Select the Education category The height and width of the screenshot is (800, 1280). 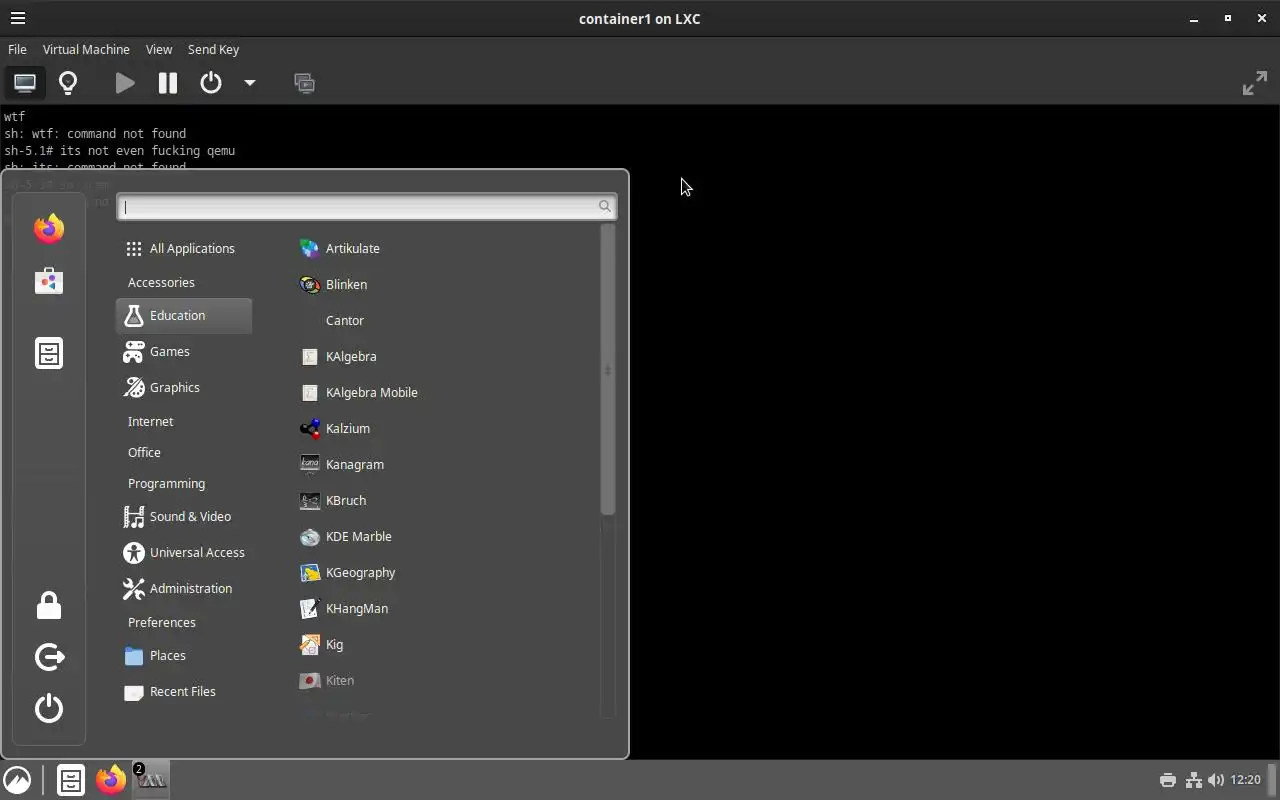(x=184, y=315)
